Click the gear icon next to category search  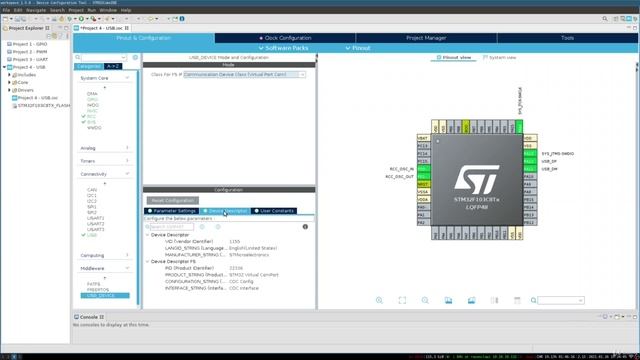click(x=136, y=58)
